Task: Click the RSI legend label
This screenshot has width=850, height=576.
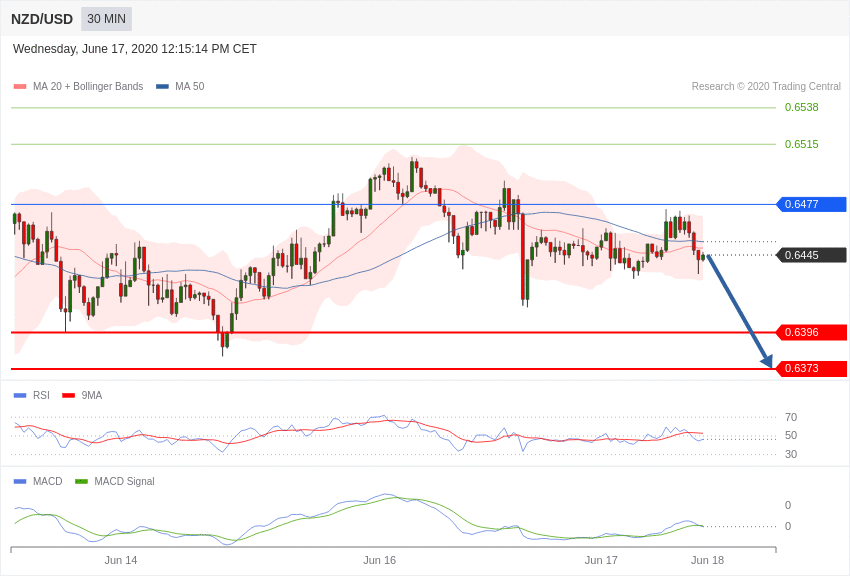Action: point(41,396)
